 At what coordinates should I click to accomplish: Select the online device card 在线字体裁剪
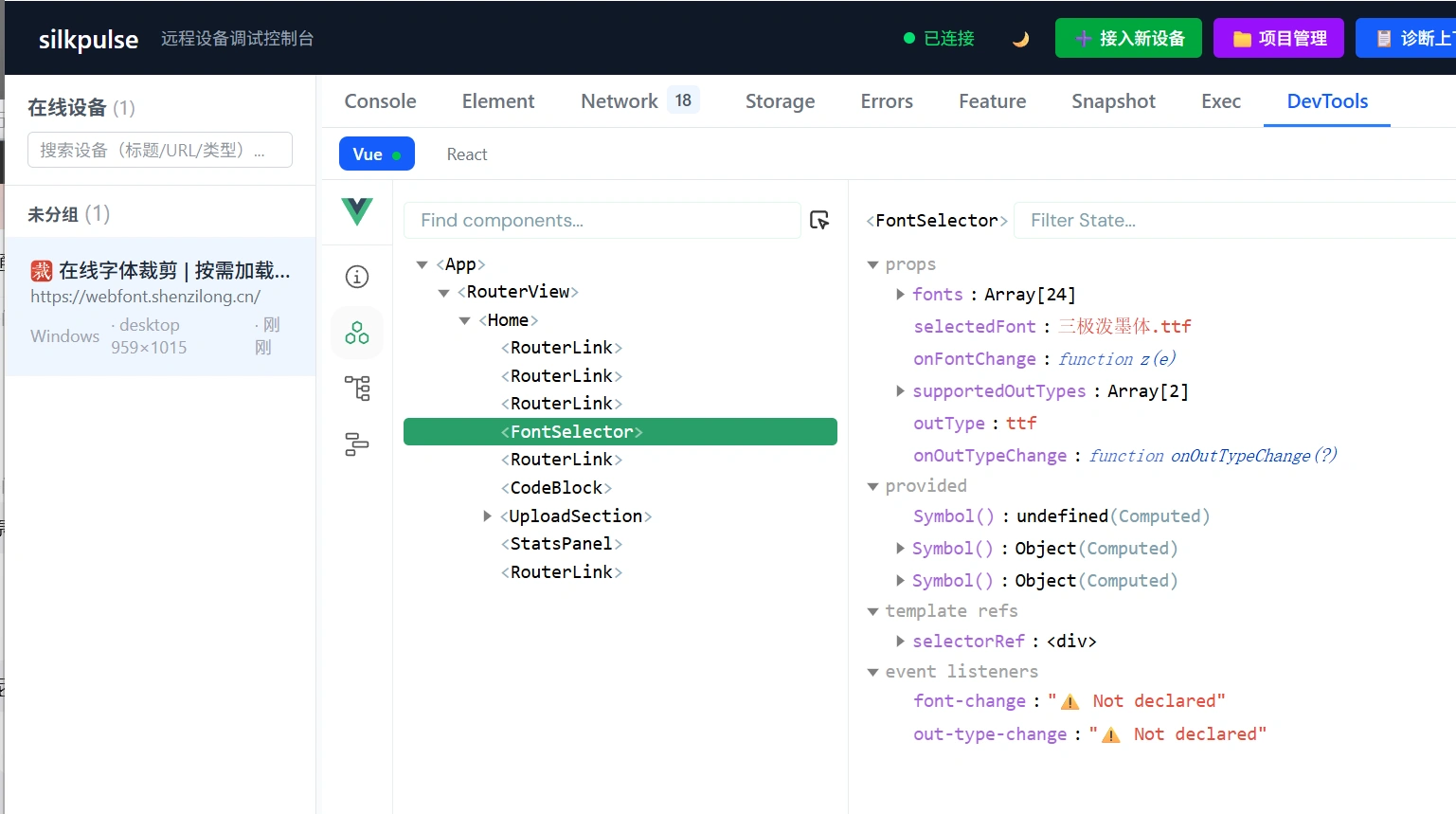tap(160, 307)
